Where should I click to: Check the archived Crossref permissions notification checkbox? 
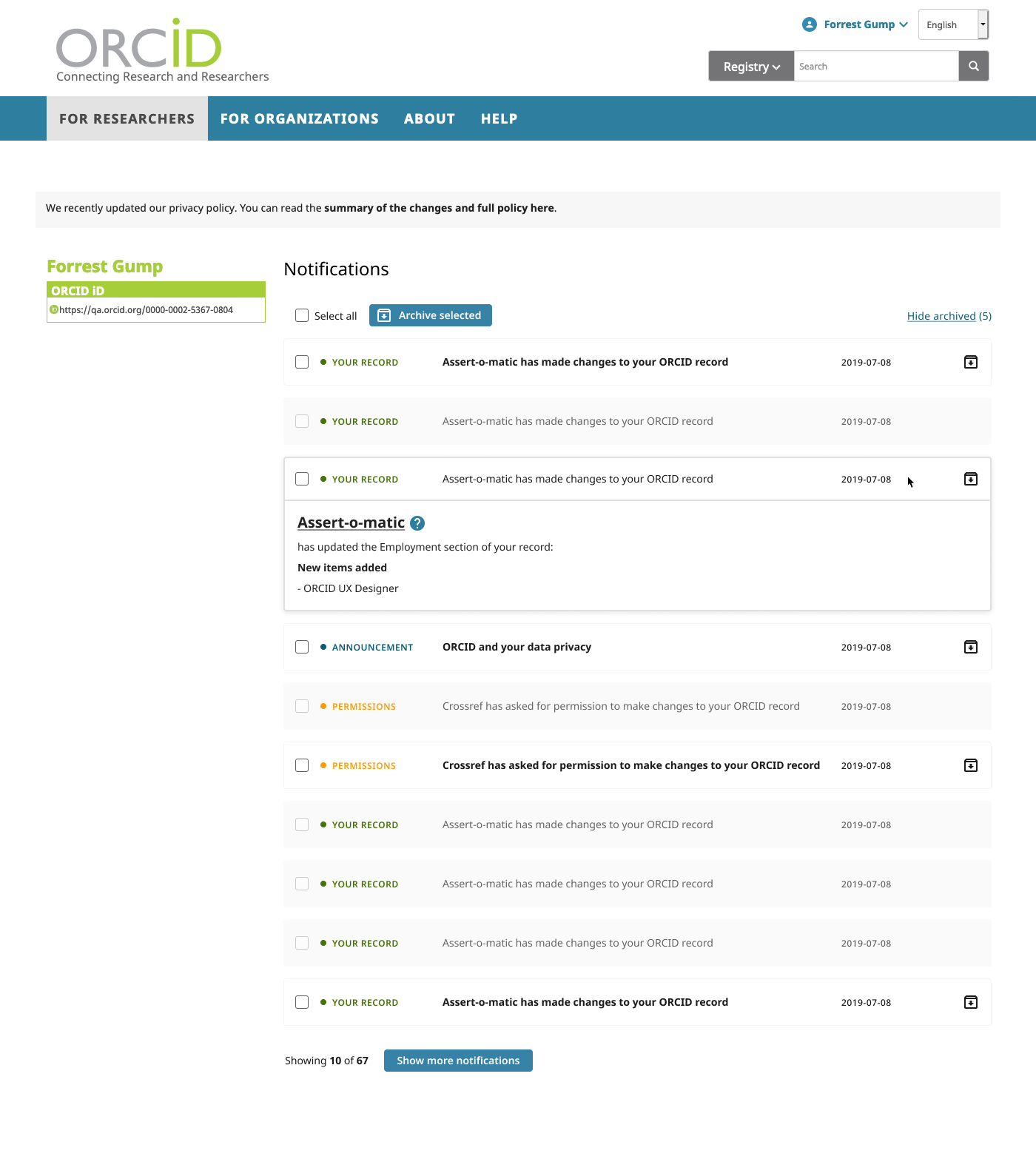click(302, 706)
